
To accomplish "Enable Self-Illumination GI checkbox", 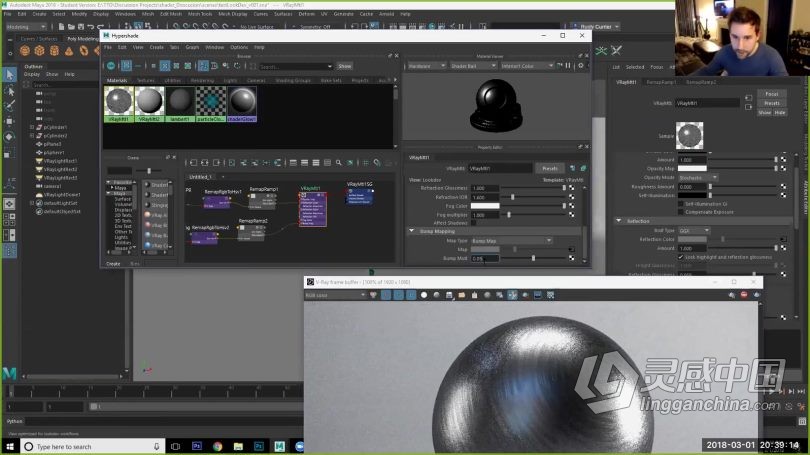I will [x=681, y=204].
